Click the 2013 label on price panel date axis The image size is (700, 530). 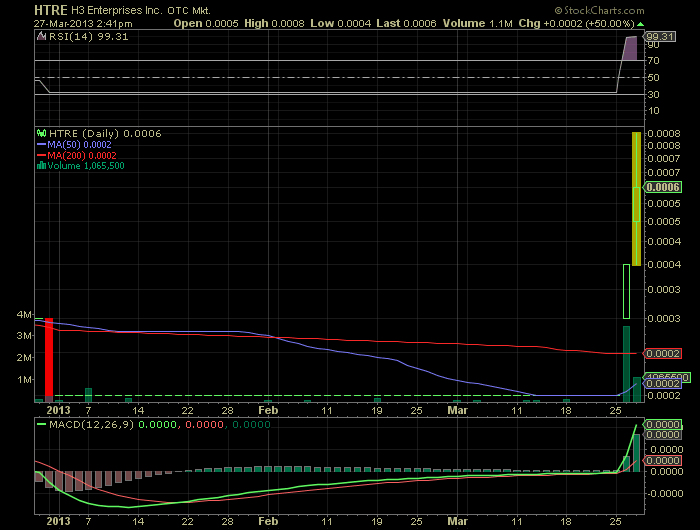pos(58,410)
